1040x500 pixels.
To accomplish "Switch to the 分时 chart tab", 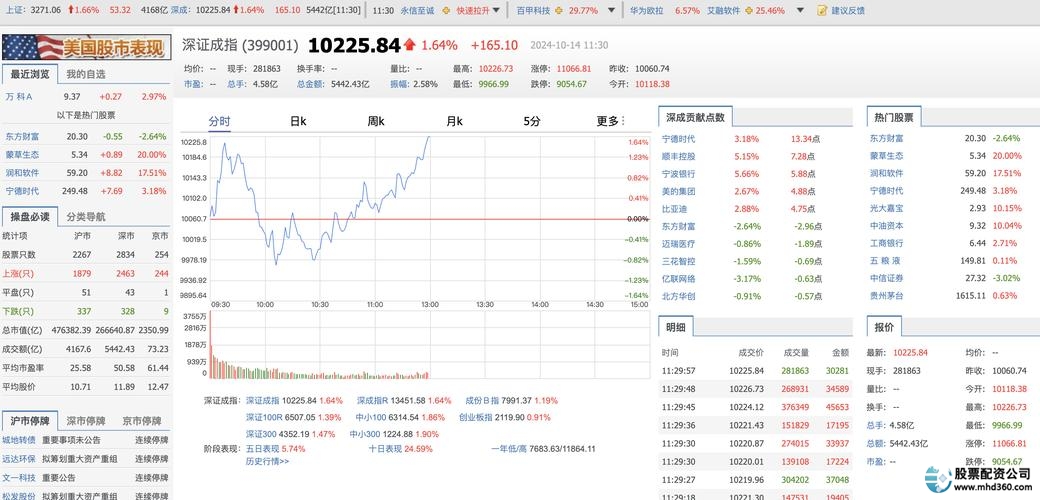I will click(219, 121).
